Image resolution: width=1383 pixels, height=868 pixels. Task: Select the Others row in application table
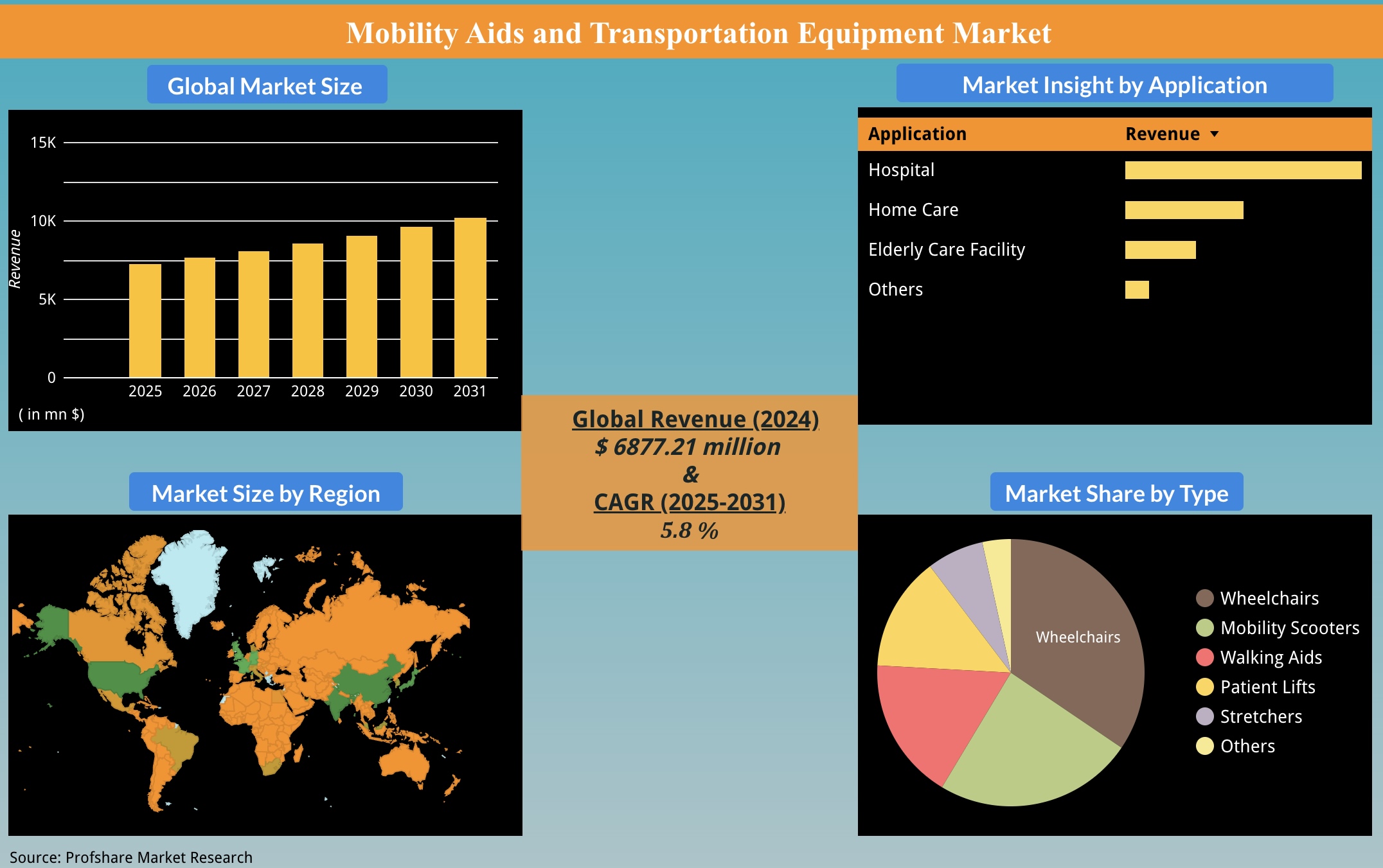point(1114,290)
